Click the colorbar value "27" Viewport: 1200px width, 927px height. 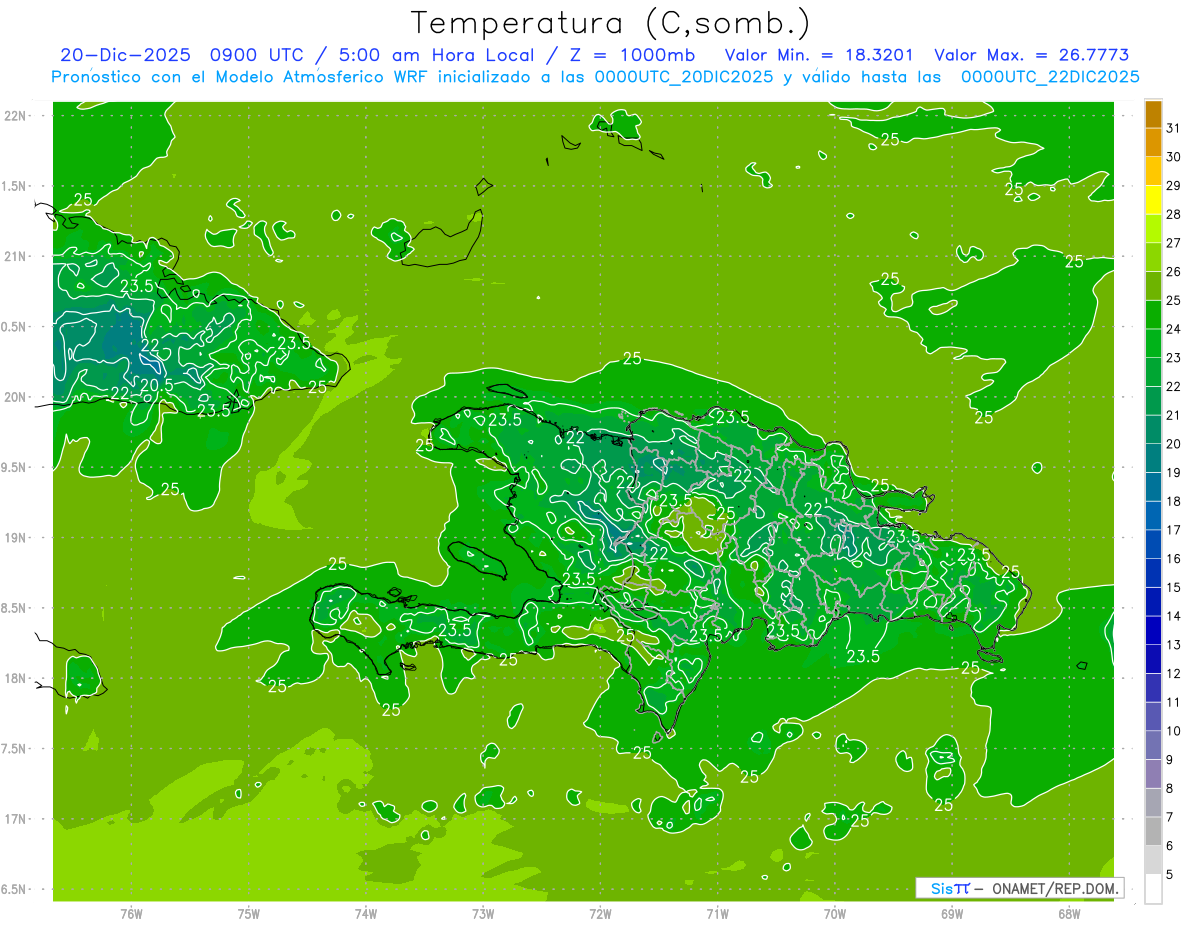[1173, 243]
